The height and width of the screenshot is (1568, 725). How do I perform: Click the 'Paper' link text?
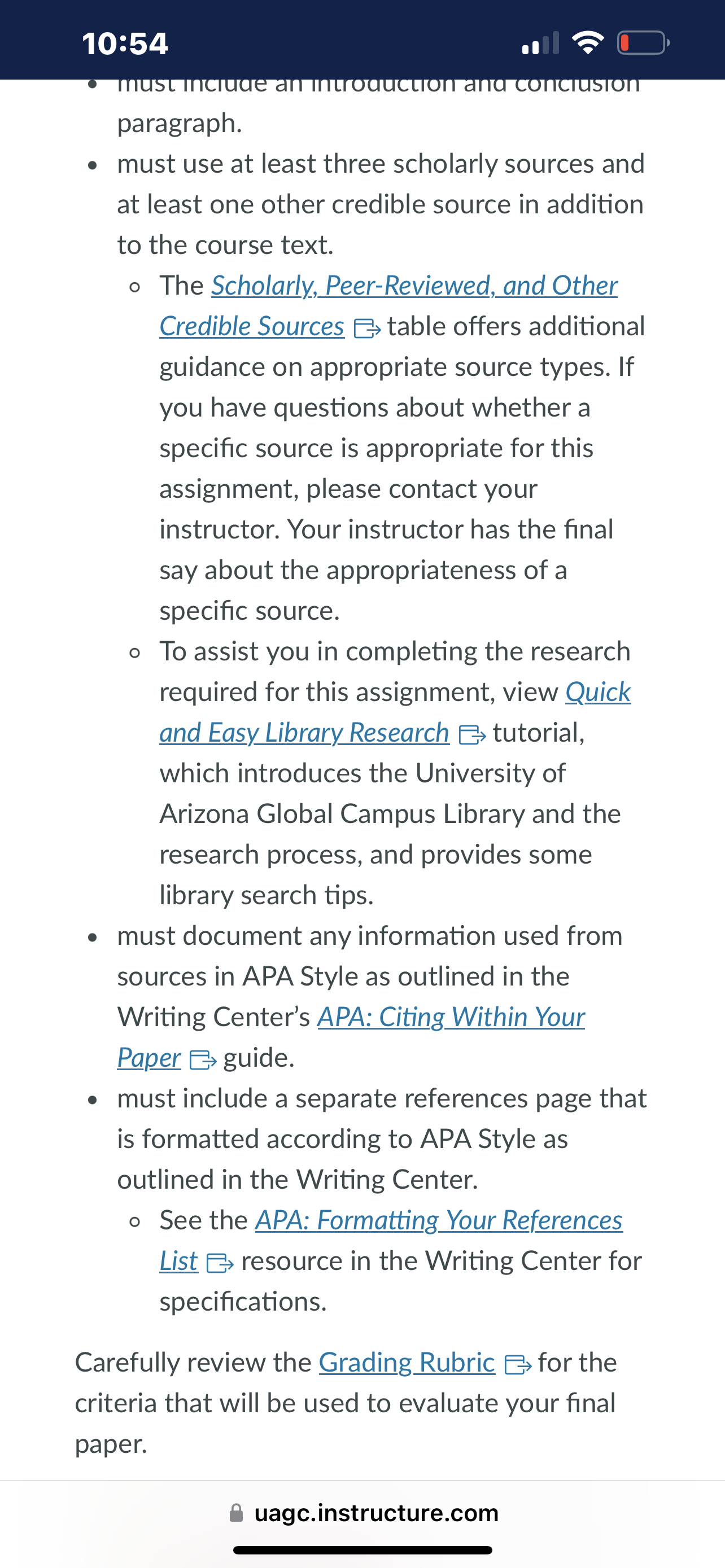(x=149, y=1058)
